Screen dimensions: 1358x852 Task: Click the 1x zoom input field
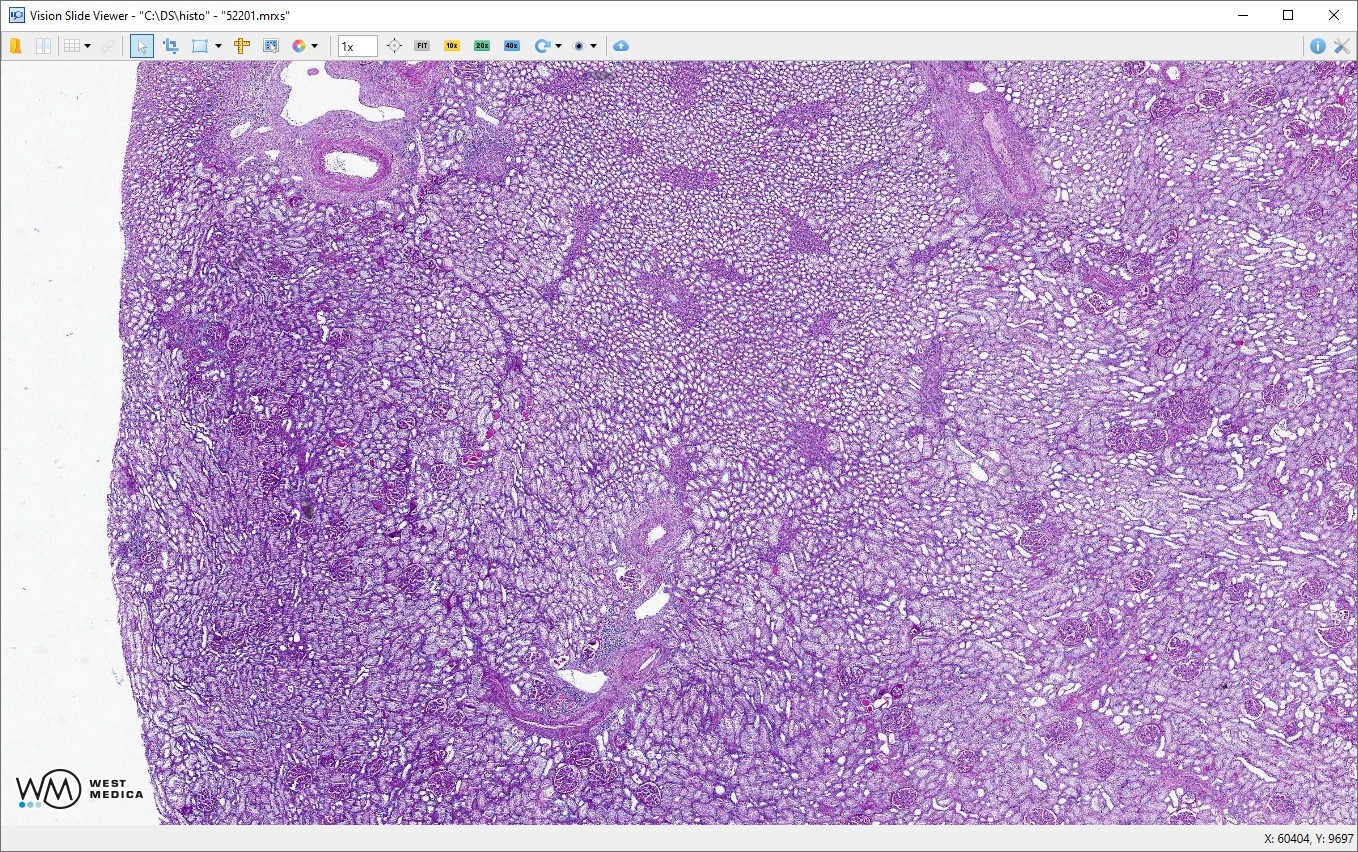[357, 46]
